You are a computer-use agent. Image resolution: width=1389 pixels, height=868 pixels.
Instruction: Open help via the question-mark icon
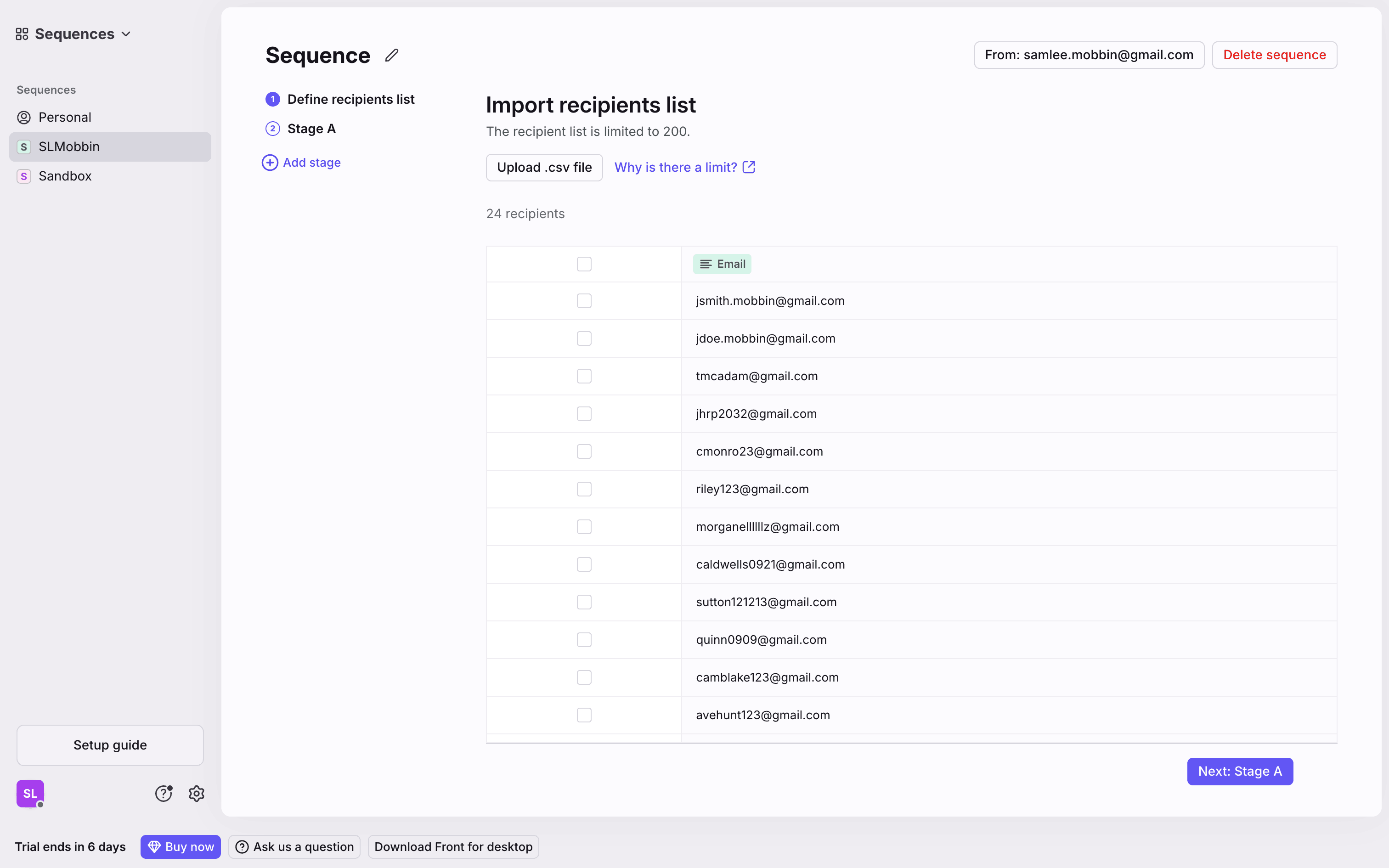pos(164,794)
